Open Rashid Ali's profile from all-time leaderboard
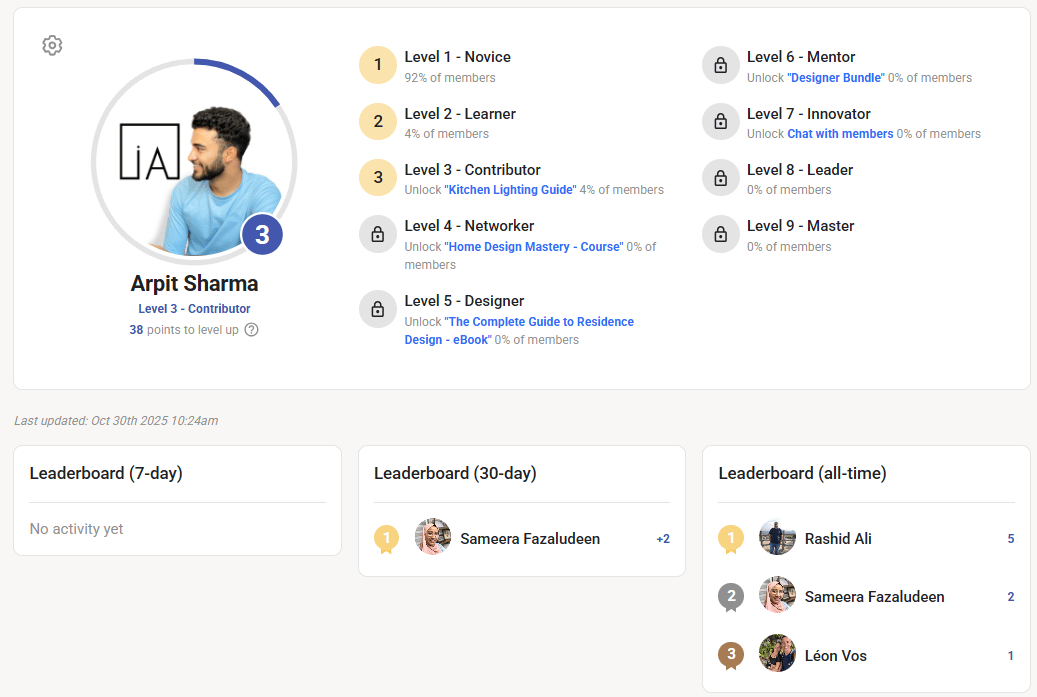The width and height of the screenshot is (1037, 697). tap(837, 539)
